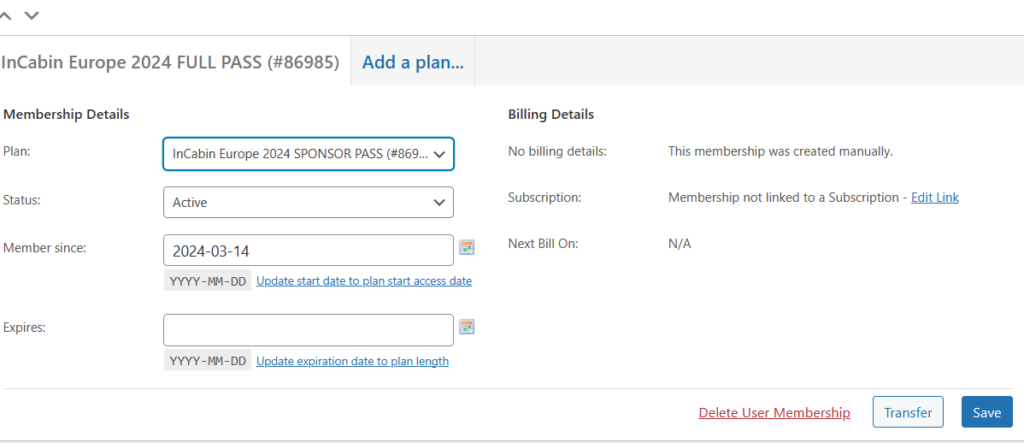Viewport: 1024px width, 443px height.
Task: Open calendar picker for Expires date
Action: [x=466, y=327]
